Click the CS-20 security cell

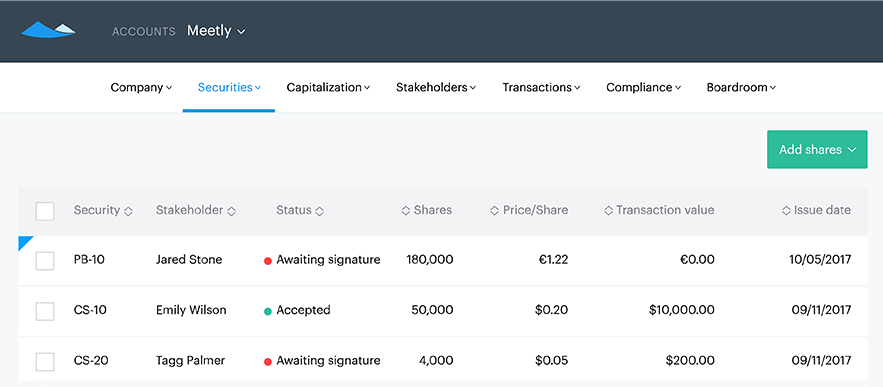[x=91, y=361]
